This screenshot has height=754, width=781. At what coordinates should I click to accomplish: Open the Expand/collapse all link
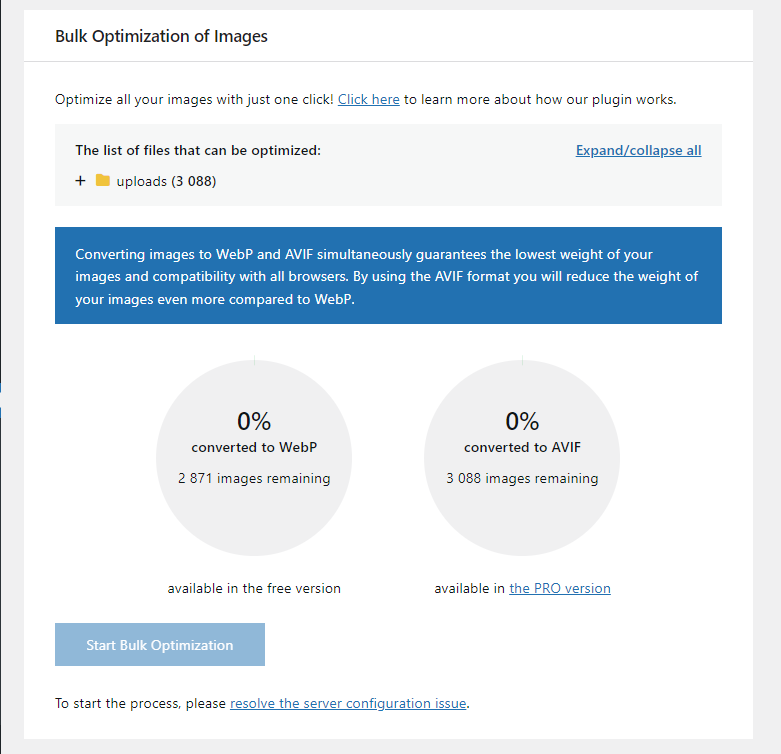click(x=639, y=150)
